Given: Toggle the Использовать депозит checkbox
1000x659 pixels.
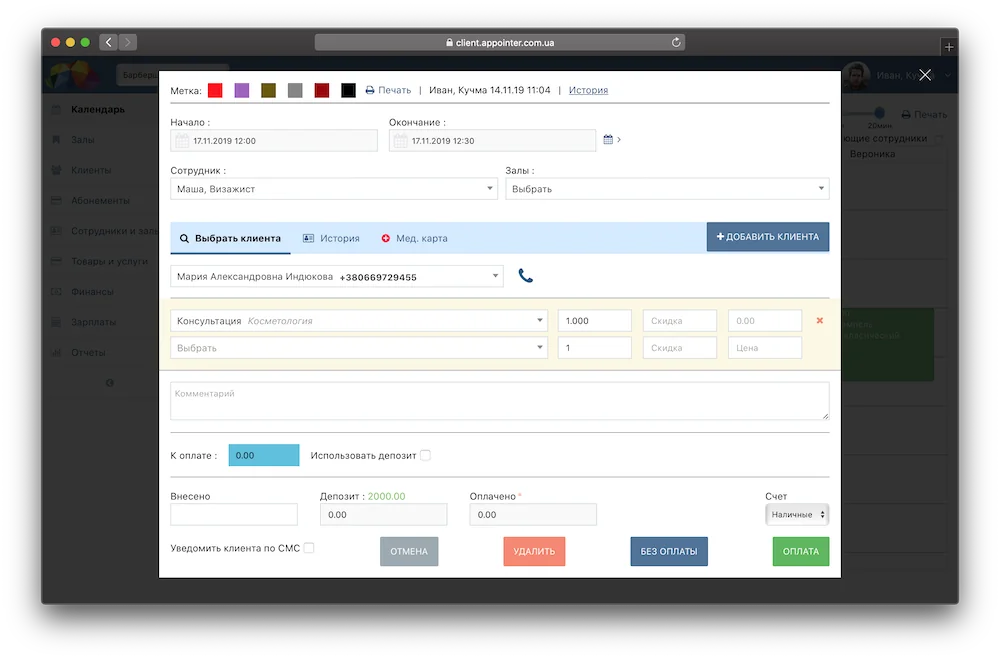Looking at the screenshot, I should (x=425, y=455).
